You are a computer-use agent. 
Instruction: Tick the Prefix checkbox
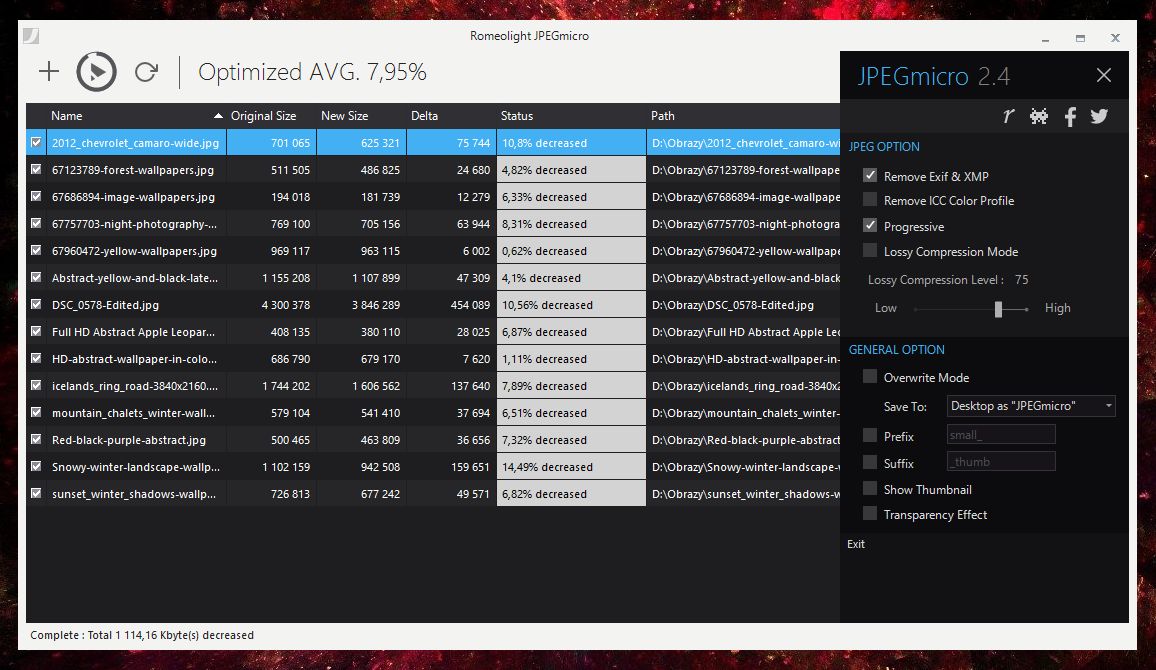(870, 436)
